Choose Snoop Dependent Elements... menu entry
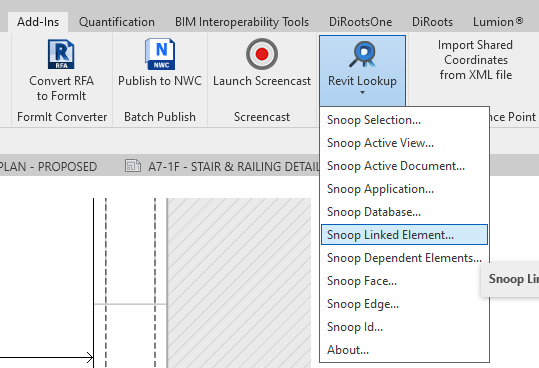The height and width of the screenshot is (368, 539). click(405, 258)
